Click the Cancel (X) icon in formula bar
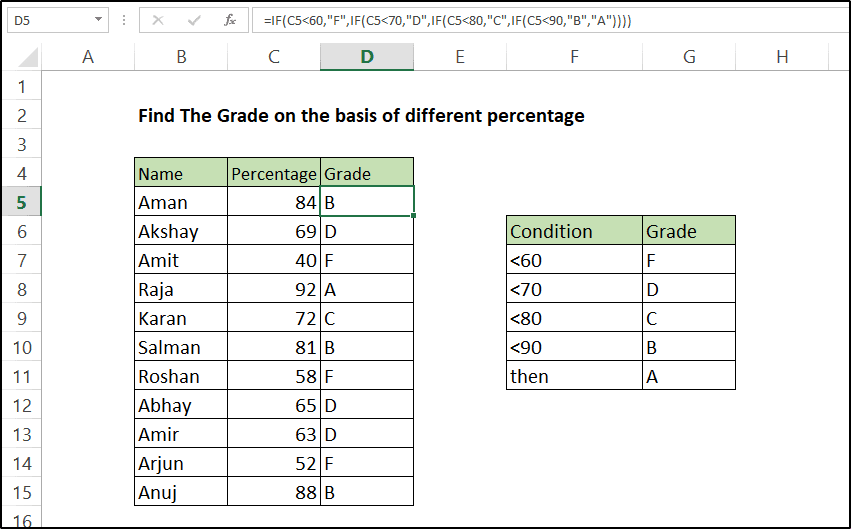Image resolution: width=851 pixels, height=529 pixels. coord(158,21)
